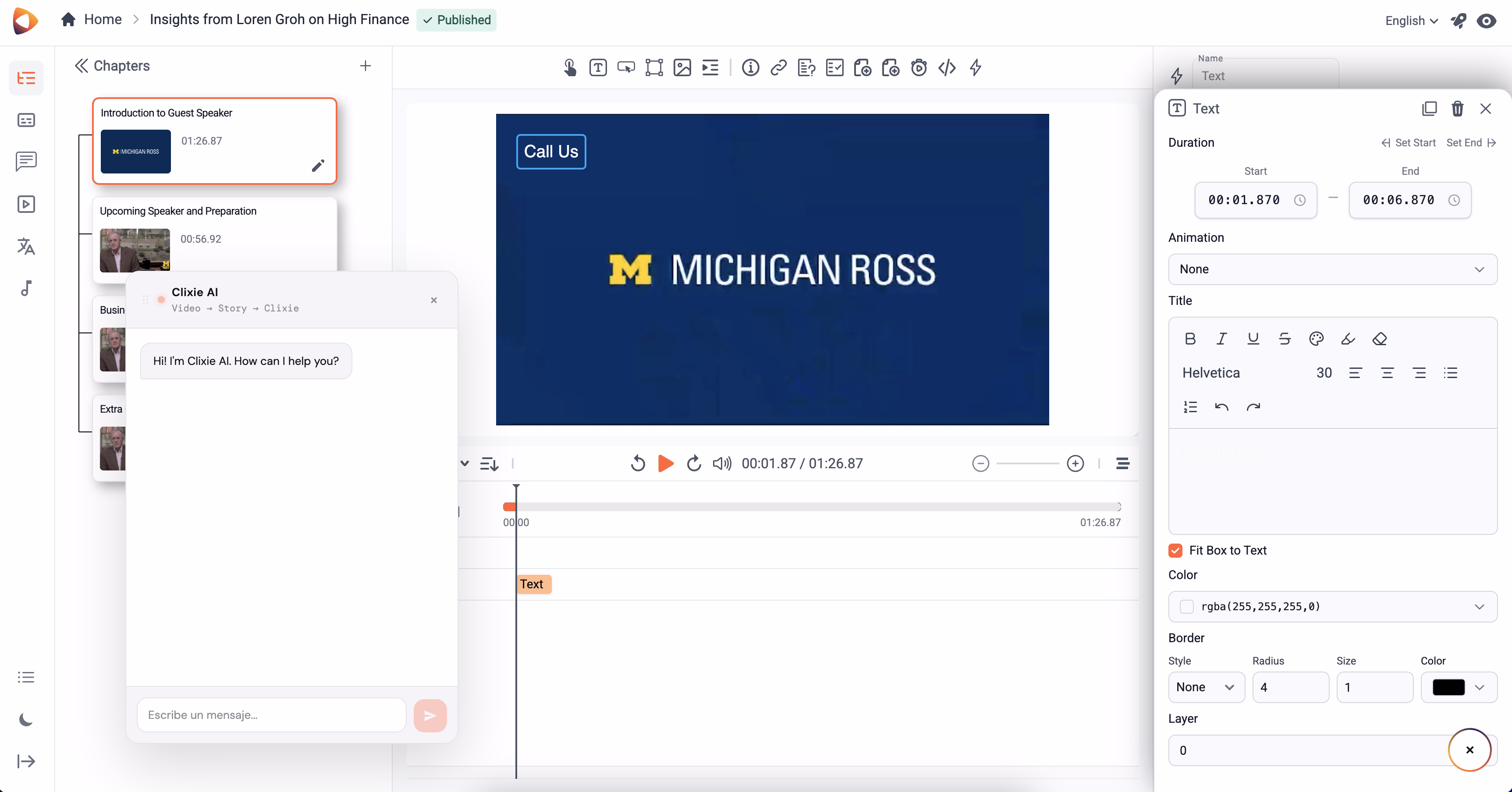Duplicate the Text element
Image resolution: width=1512 pixels, height=792 pixels.
pos(1429,109)
